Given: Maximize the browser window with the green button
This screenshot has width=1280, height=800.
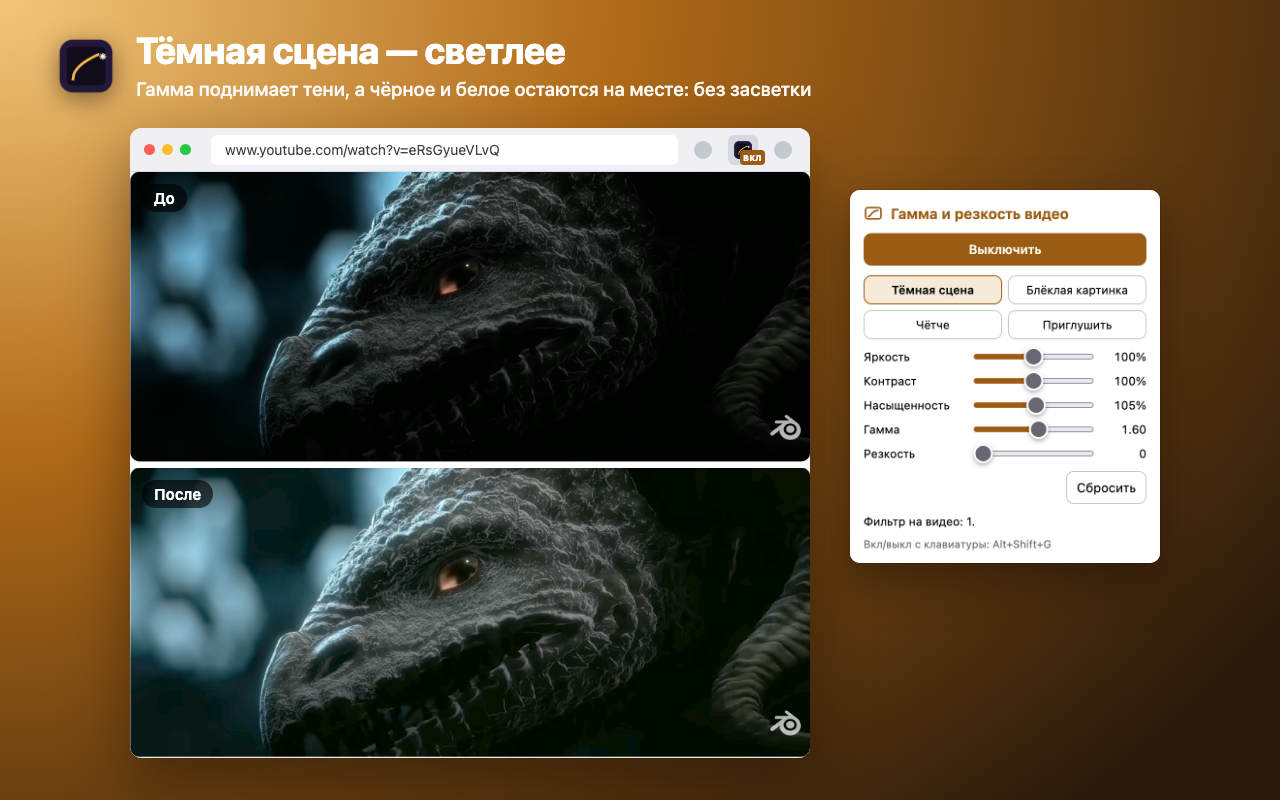Looking at the screenshot, I should tap(186, 150).
